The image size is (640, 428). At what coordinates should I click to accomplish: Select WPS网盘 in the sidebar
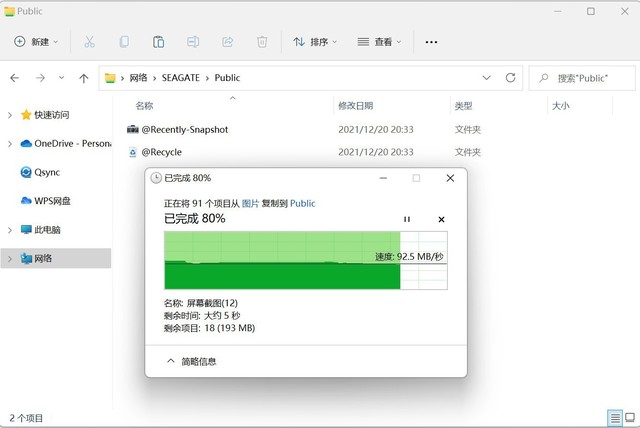46,201
